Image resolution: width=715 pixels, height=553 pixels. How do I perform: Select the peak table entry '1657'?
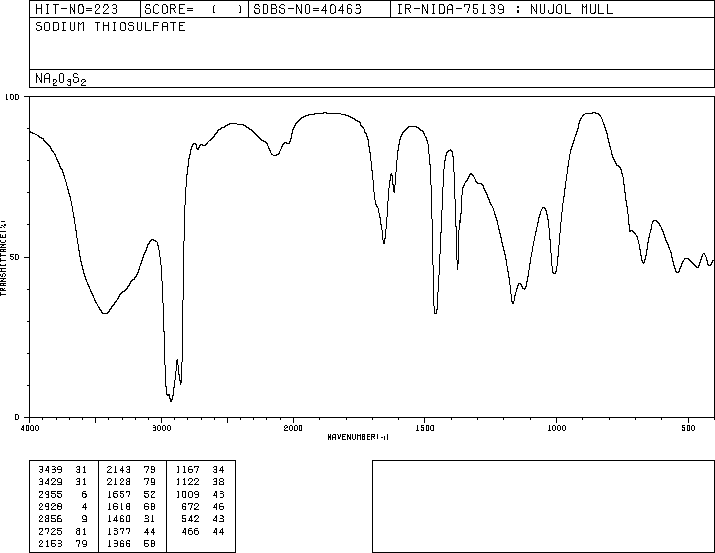(x=119, y=495)
